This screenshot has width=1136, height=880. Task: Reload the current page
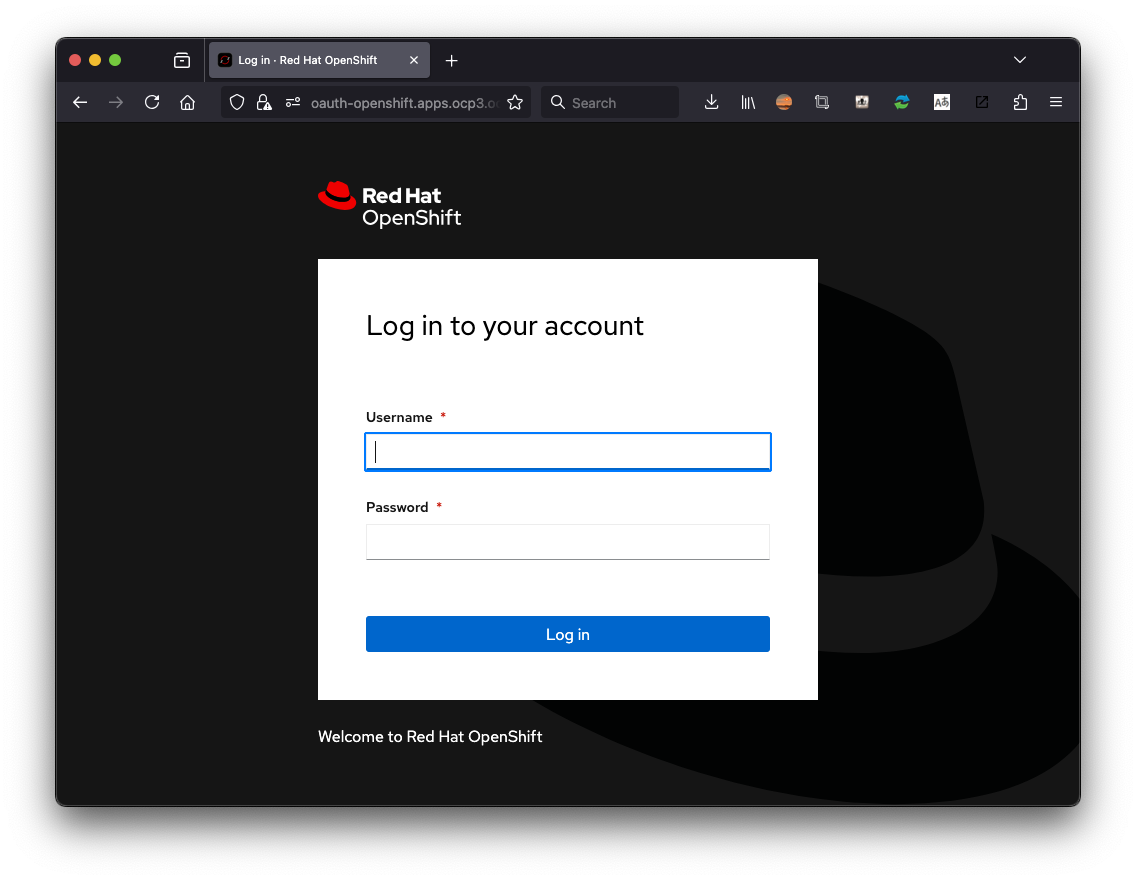[152, 102]
